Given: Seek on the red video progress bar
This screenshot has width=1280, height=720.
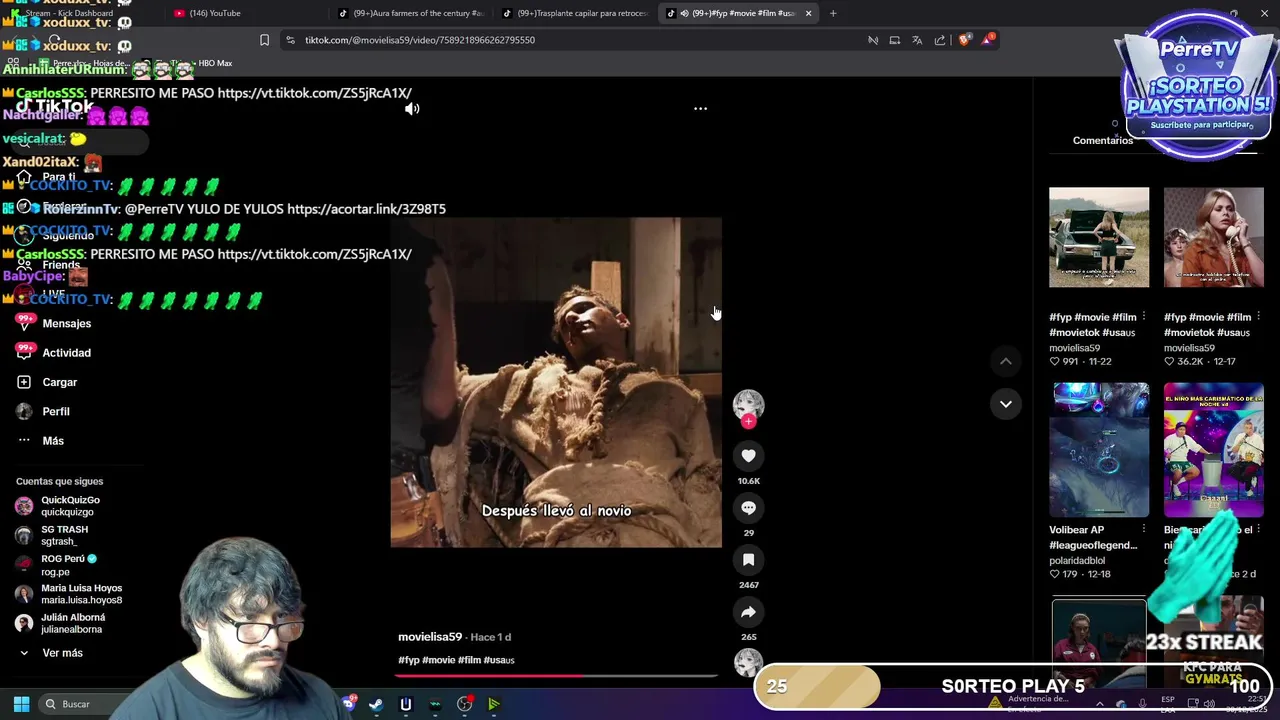Looking at the screenshot, I should pos(556,676).
